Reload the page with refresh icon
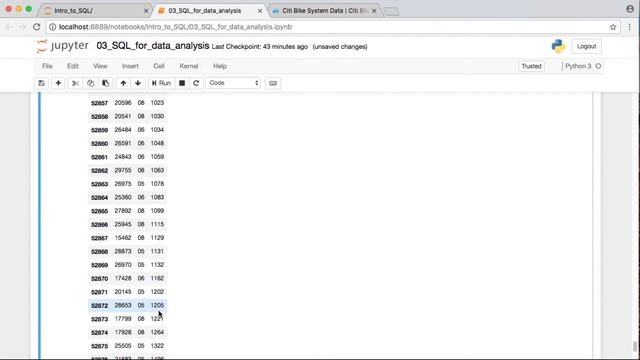 pos(36,27)
